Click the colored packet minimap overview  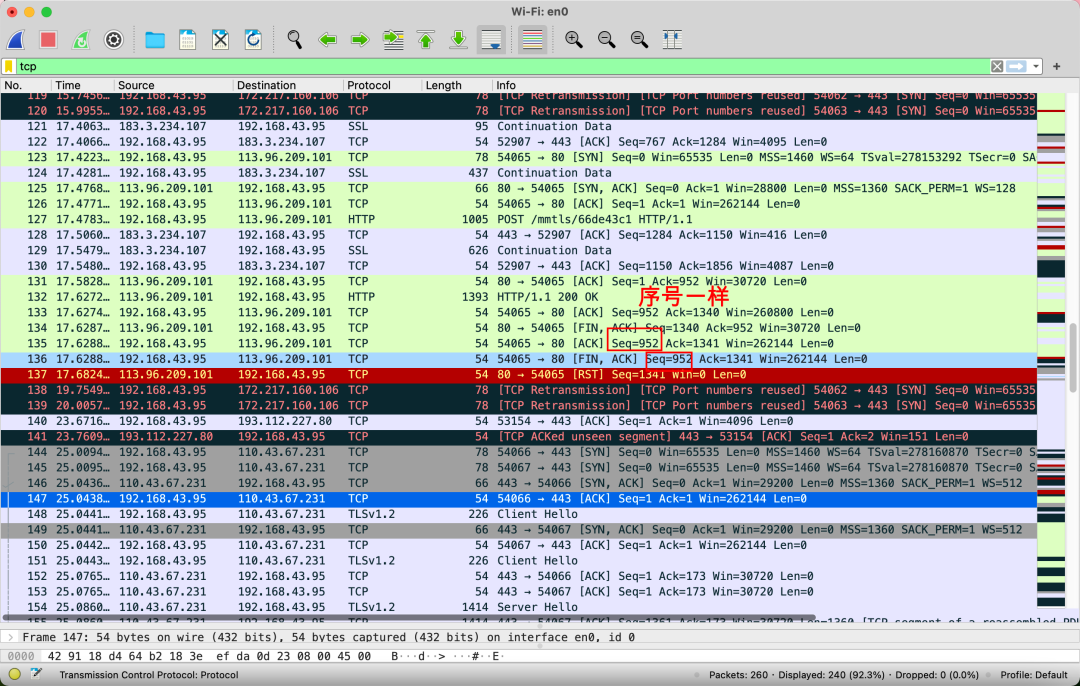1051,350
